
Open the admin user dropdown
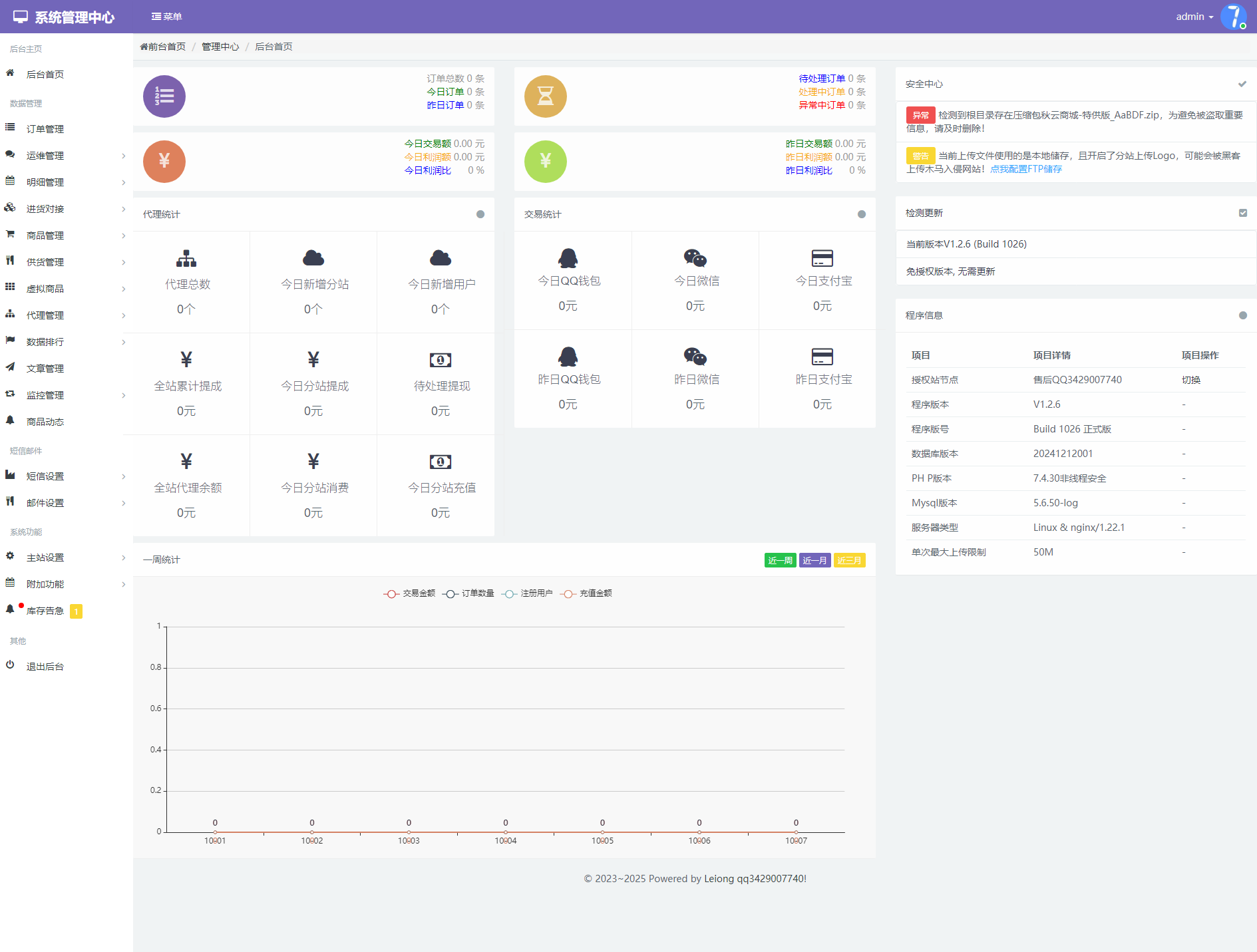click(1194, 17)
